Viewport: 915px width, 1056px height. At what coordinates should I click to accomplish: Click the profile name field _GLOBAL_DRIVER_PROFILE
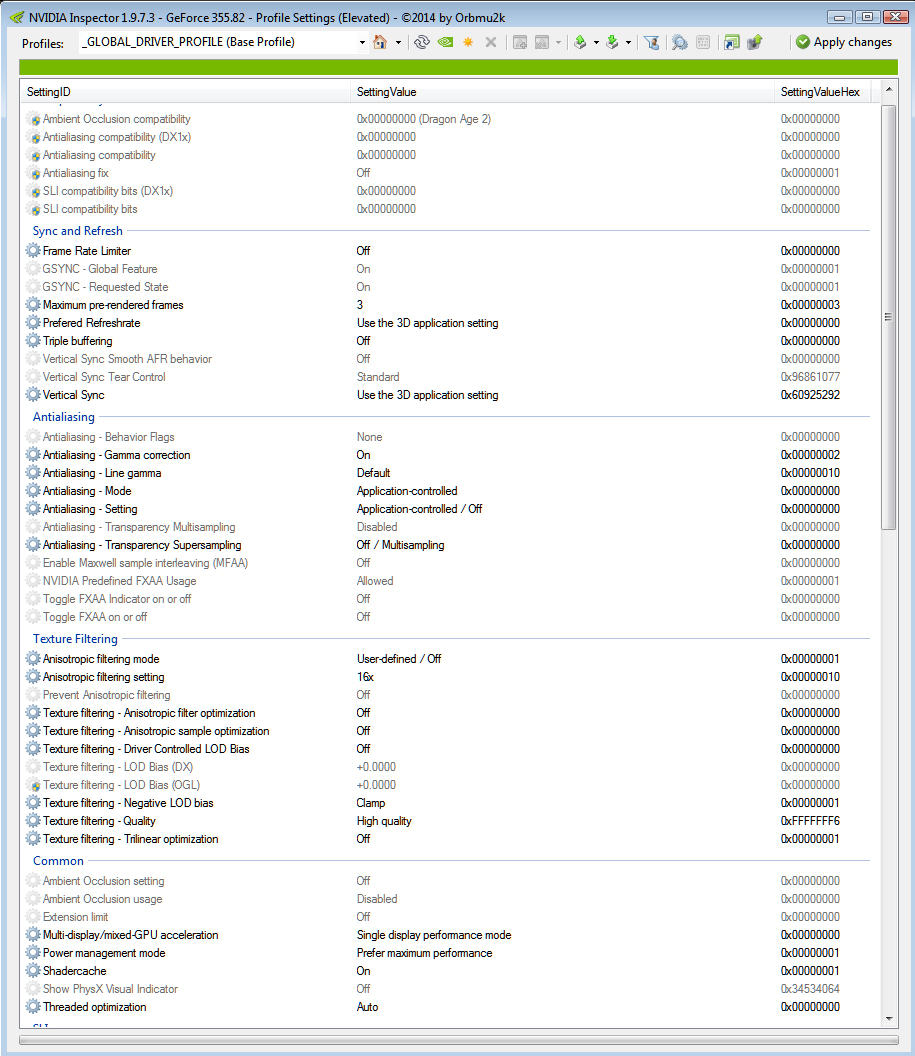(x=217, y=42)
